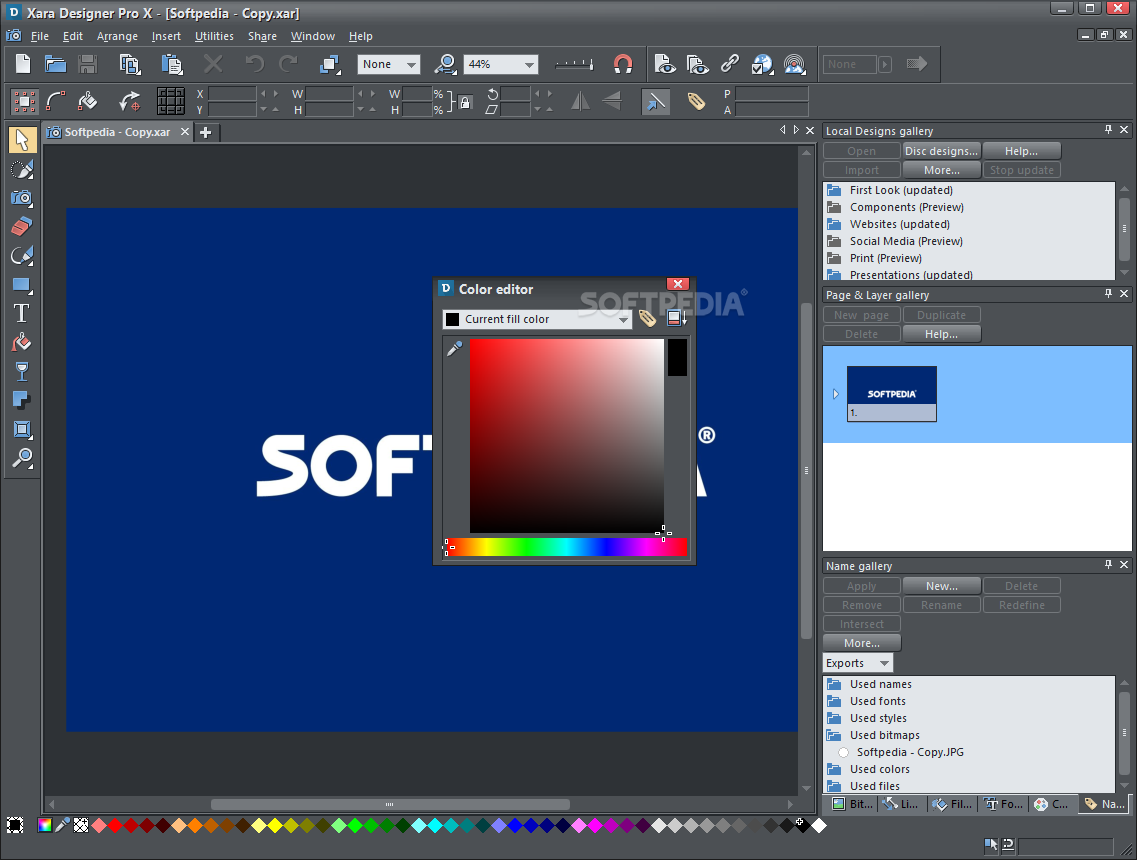Click the tag icon in Color editor
The image size is (1137, 860).
coord(647,318)
